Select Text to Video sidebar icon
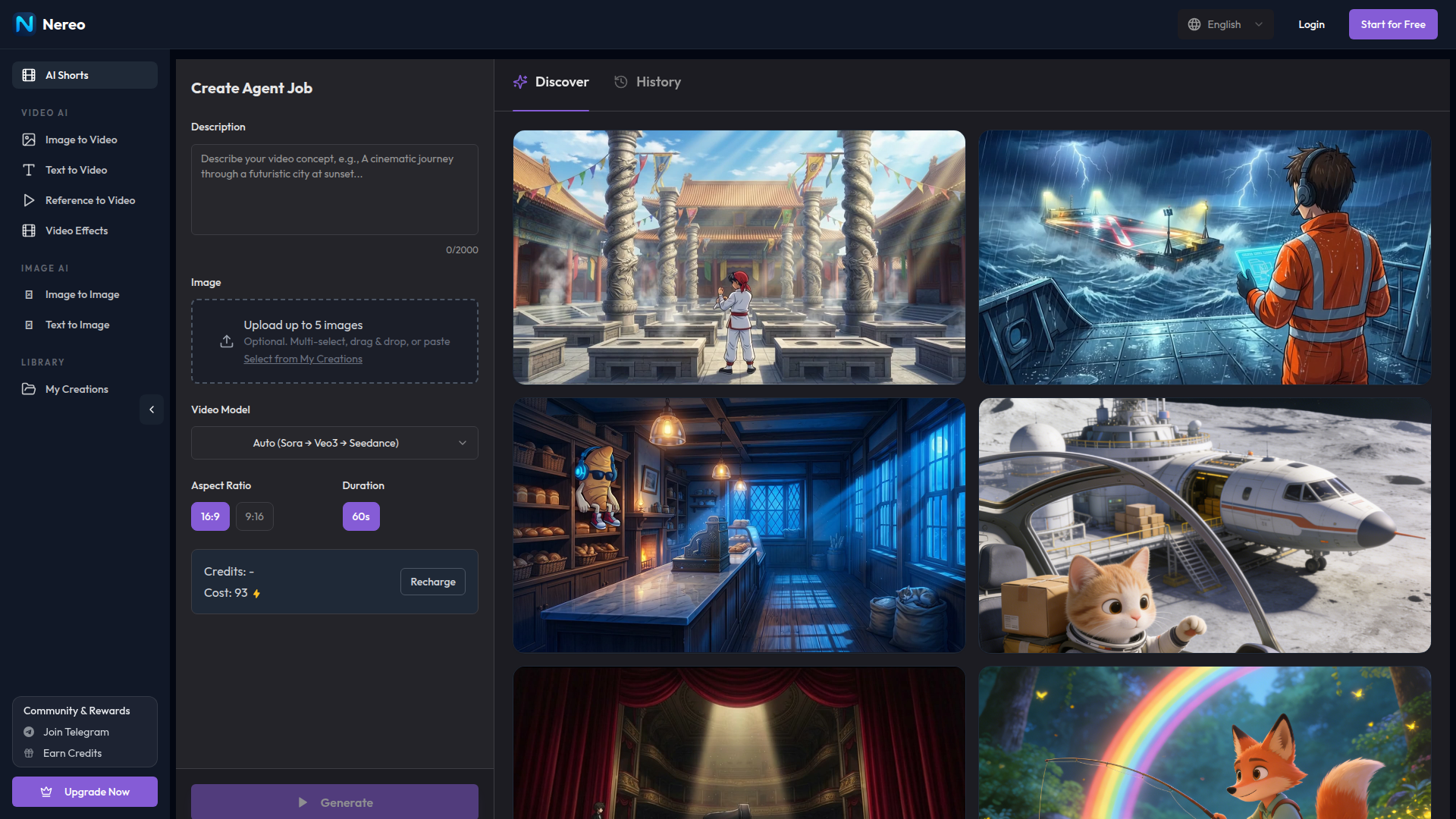Screen dimensions: 1456x819 point(29,170)
